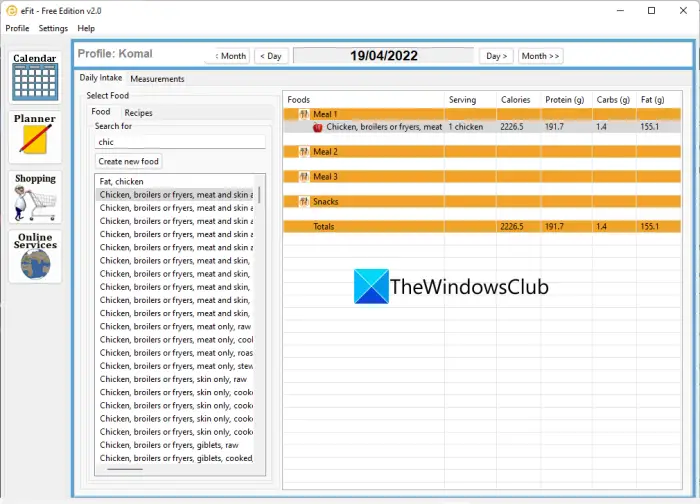The height and width of the screenshot is (504, 700).
Task: Select 'Chicken, broilers or fryers, skin only, raw'
Action: (175, 379)
